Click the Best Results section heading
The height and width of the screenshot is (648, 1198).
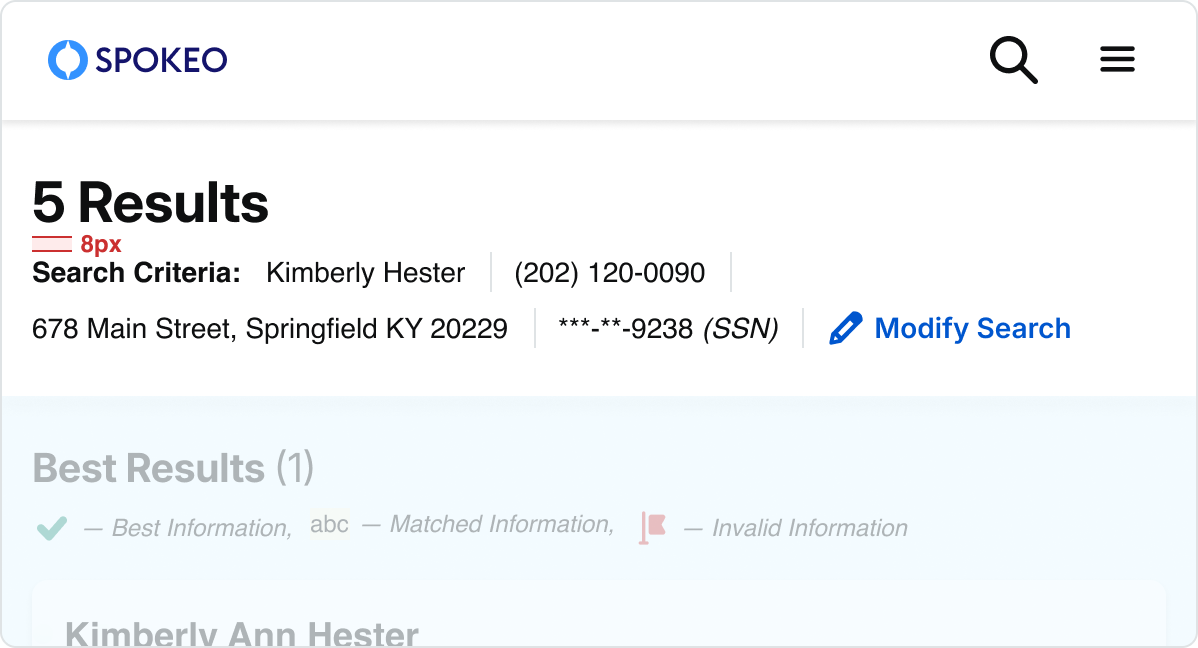point(148,468)
